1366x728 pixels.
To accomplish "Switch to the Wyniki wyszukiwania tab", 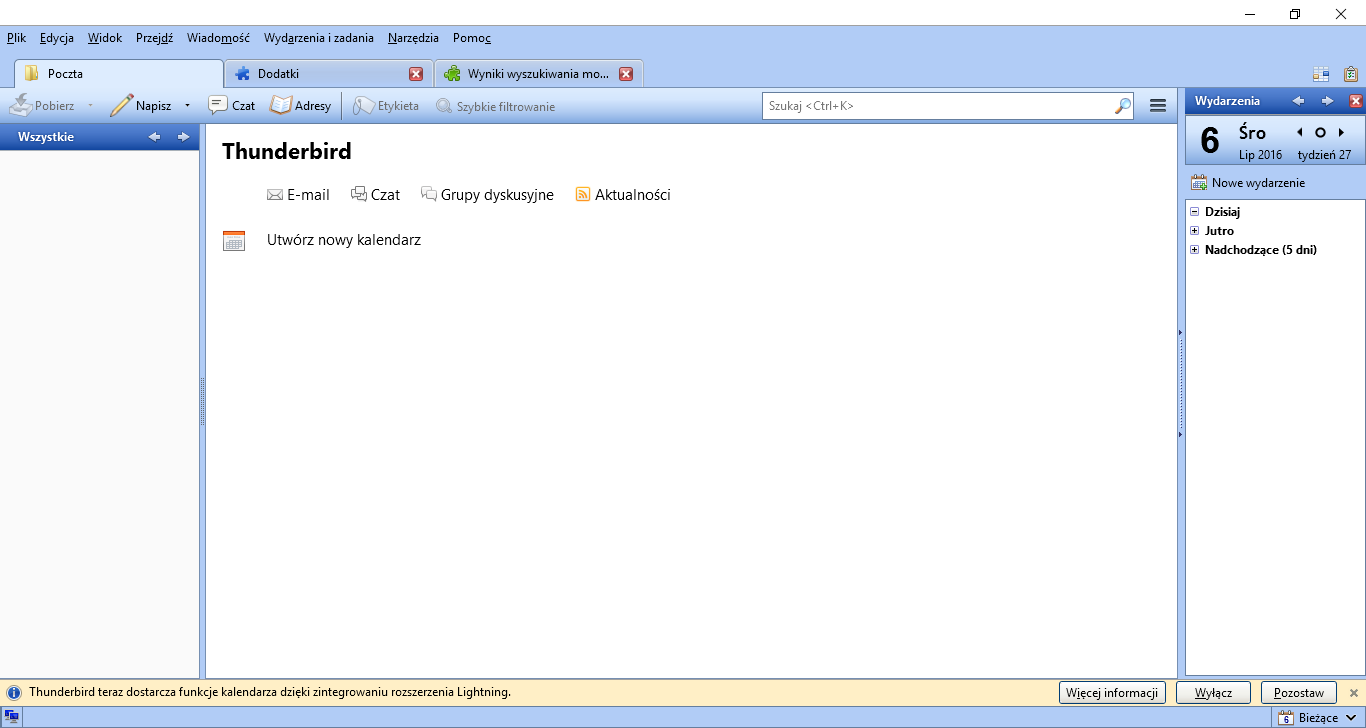I will point(539,73).
